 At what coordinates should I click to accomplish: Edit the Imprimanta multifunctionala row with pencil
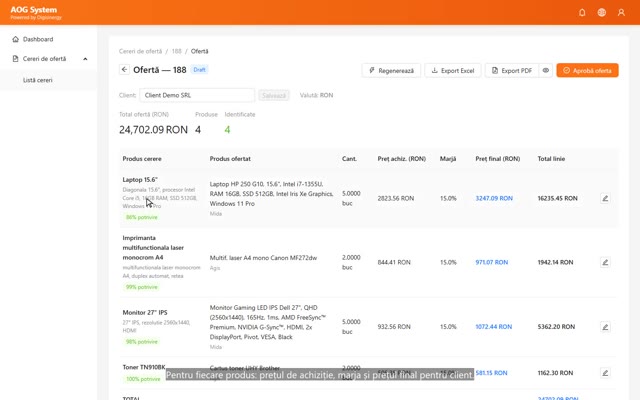(605, 262)
